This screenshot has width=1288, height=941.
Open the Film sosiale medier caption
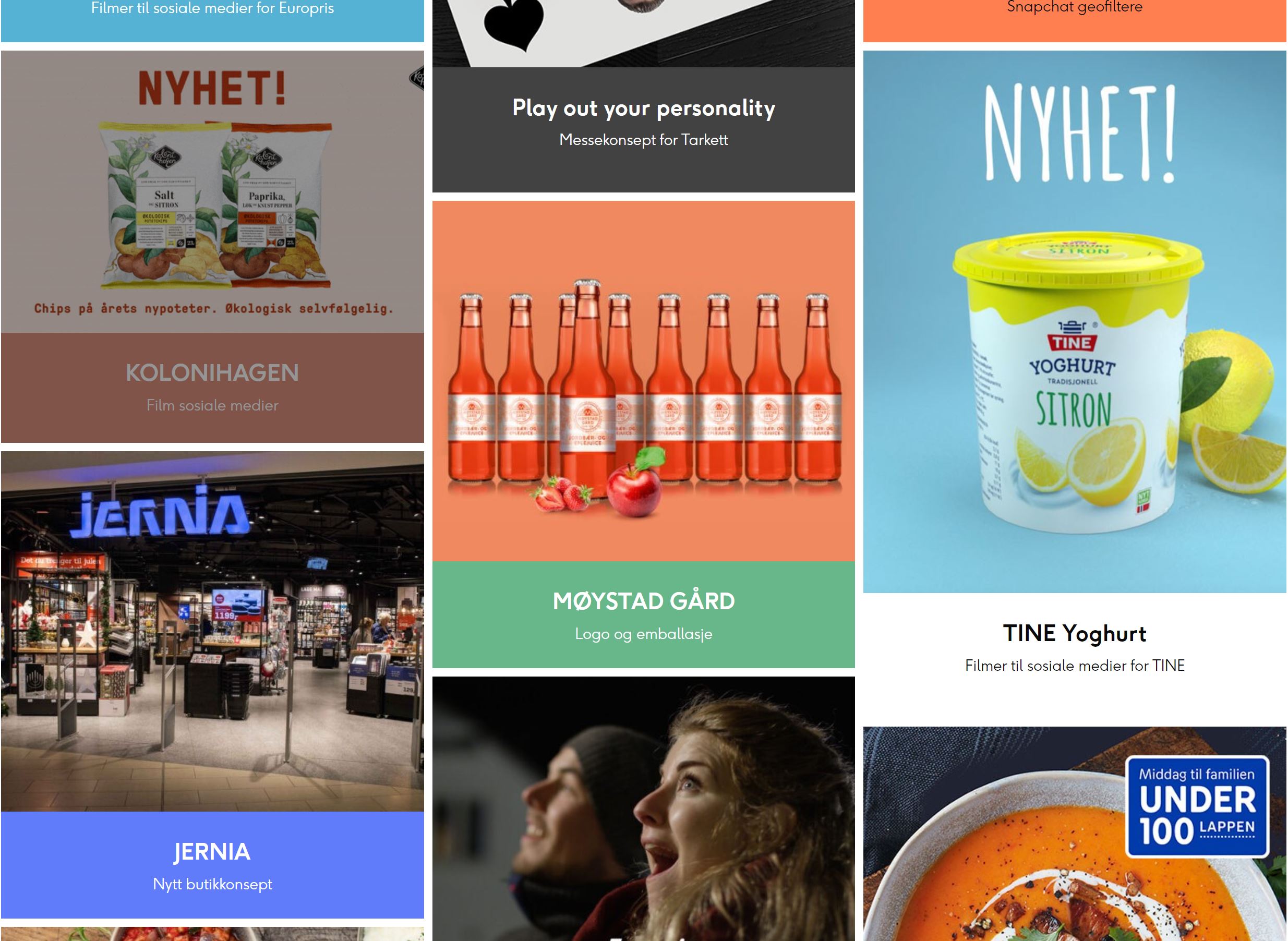pos(212,405)
